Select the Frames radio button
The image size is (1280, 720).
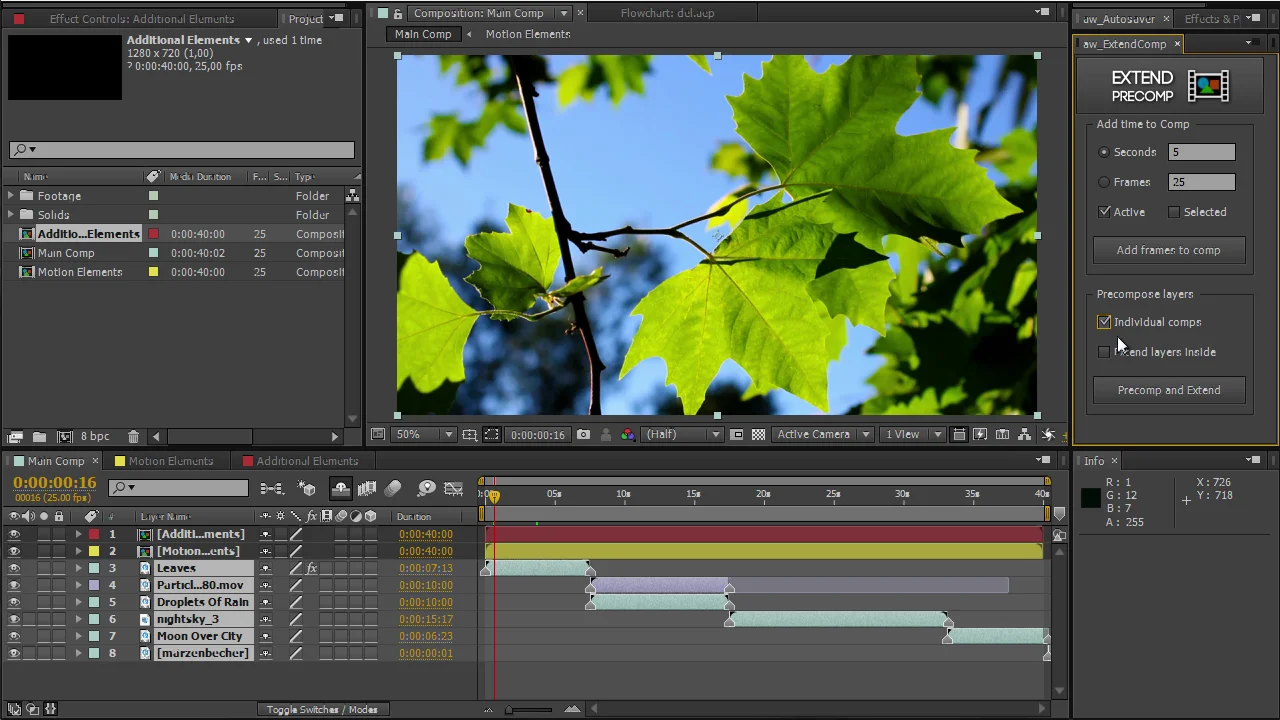[x=1104, y=182]
